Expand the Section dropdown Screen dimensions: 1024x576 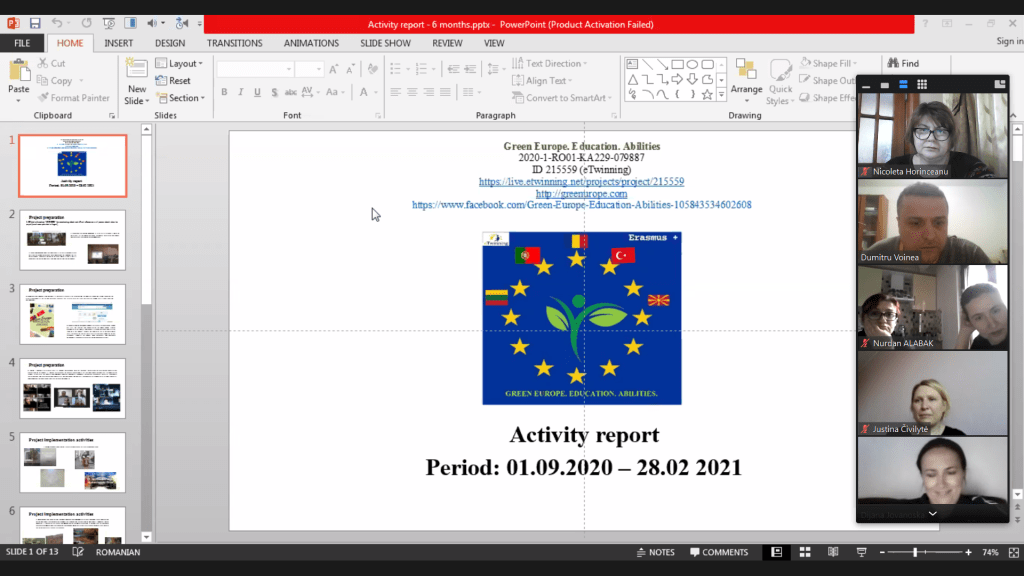coord(185,98)
